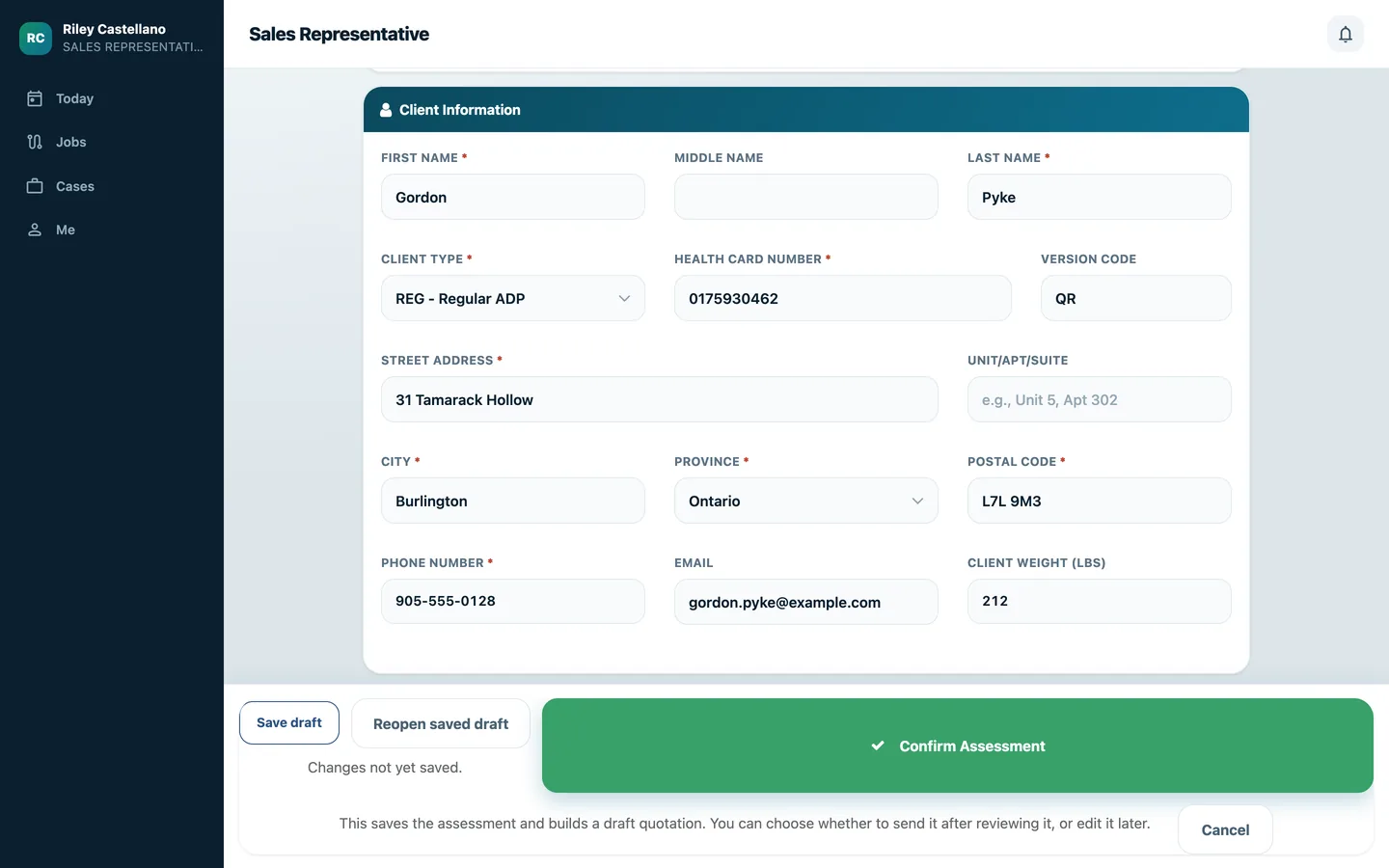1389x868 pixels.
Task: Click the Client Information header title
Action: (x=460, y=110)
